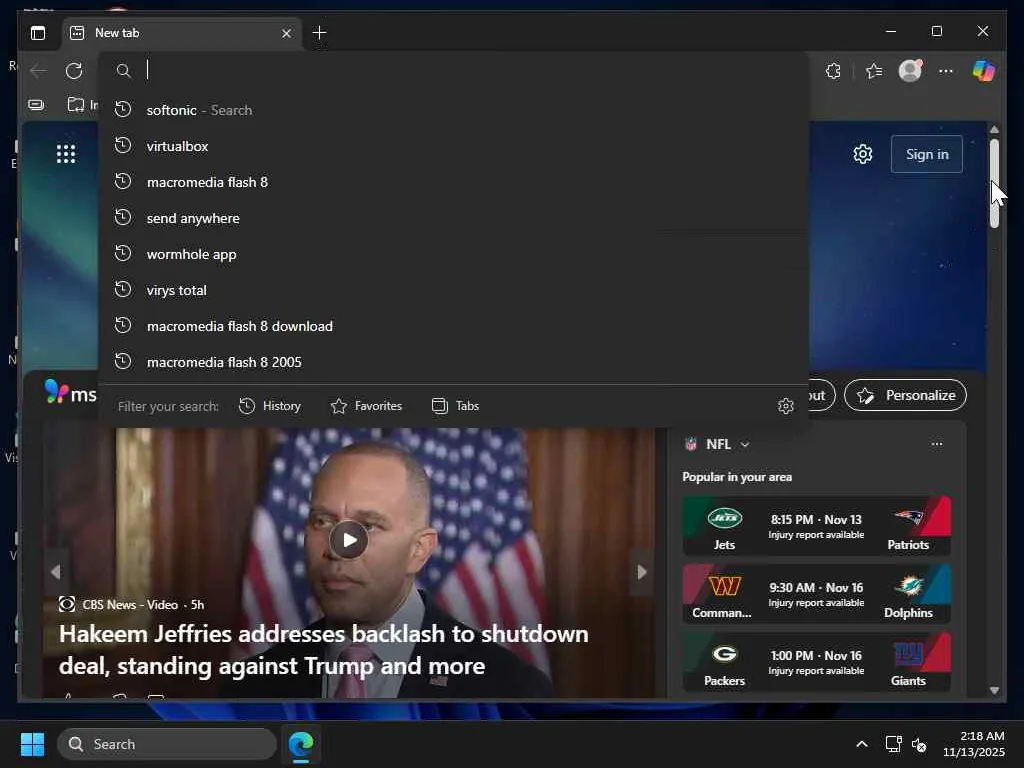1024x768 pixels.
Task: Open the network status tray icon
Action: tap(893, 744)
